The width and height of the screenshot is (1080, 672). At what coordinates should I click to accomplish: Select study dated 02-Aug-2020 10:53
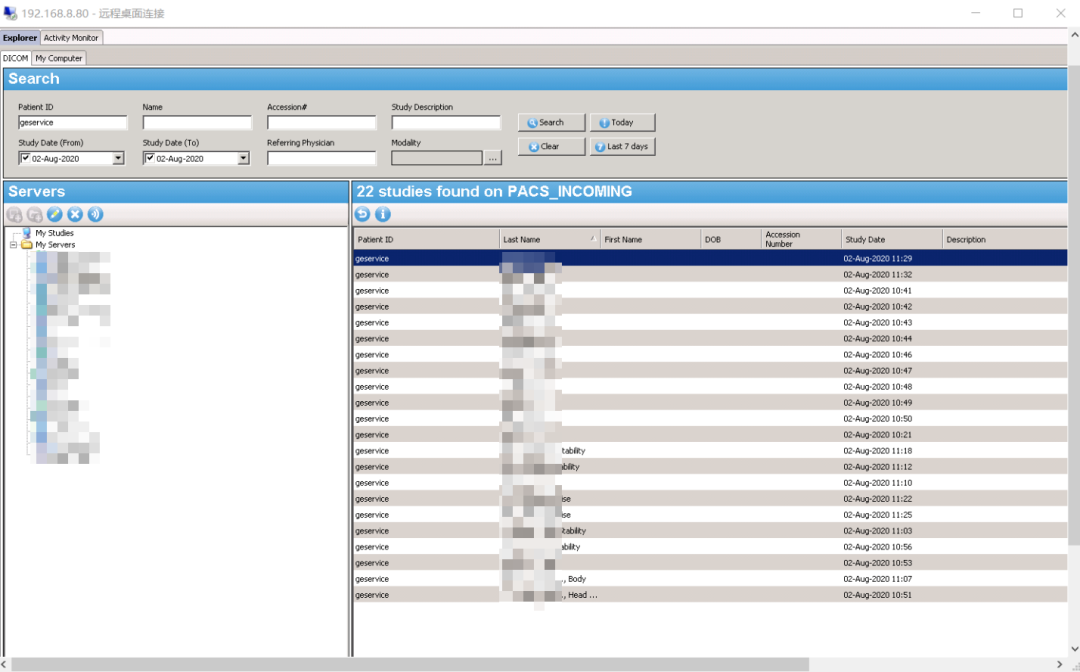point(710,563)
